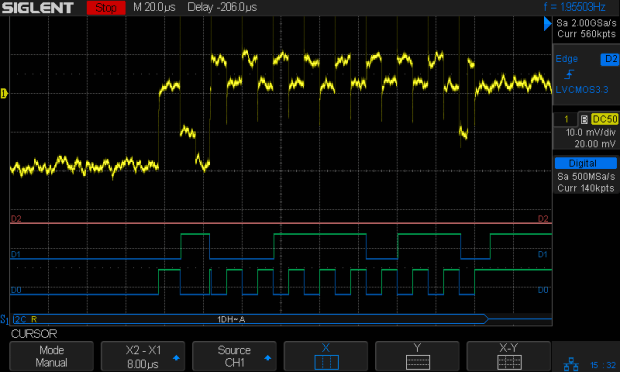Click the Curr 140kpts digital depth text
This screenshot has width=620, height=372.
(x=586, y=188)
